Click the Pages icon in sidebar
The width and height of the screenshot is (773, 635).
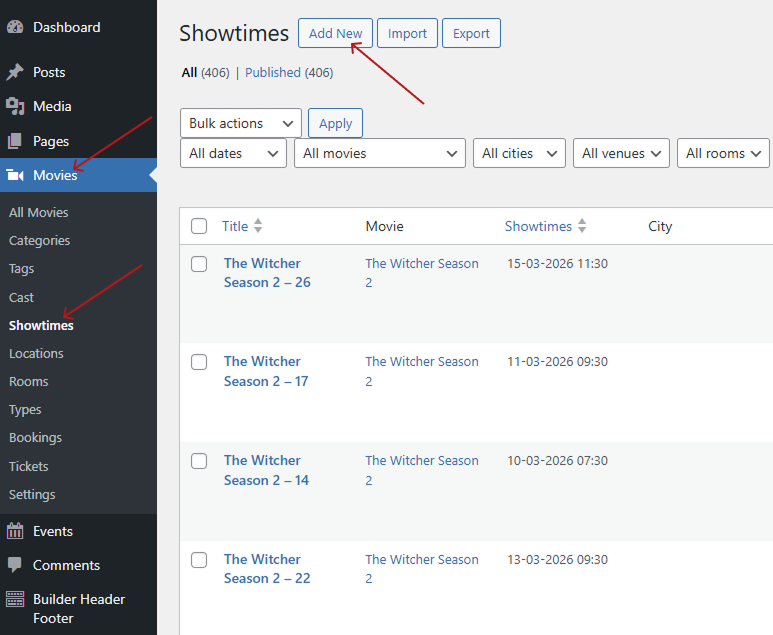[x=15, y=141]
